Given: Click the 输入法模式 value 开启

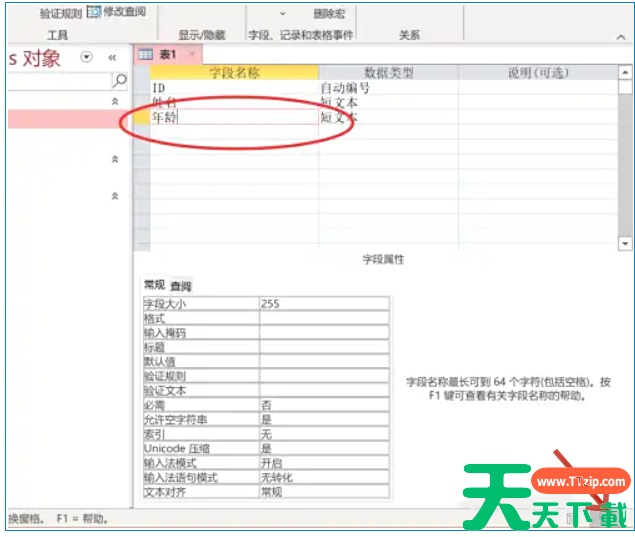Looking at the screenshot, I should point(324,462).
